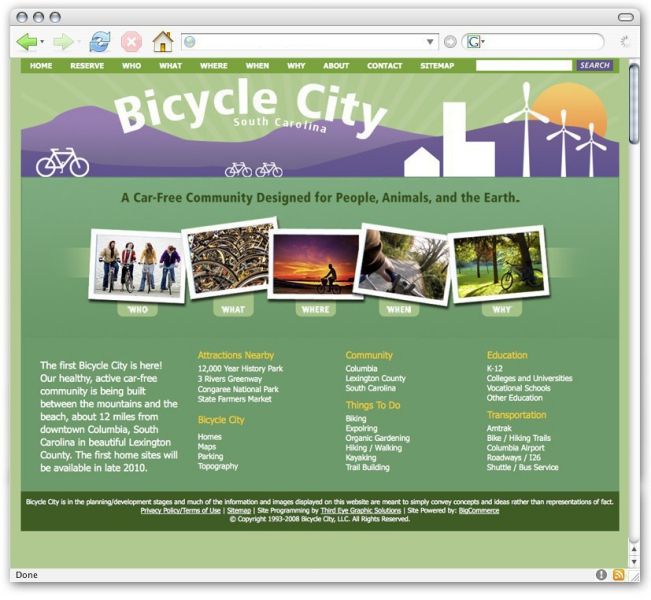Click the WHEN handlebar photo
The height and width of the screenshot is (600, 651).
point(404,263)
